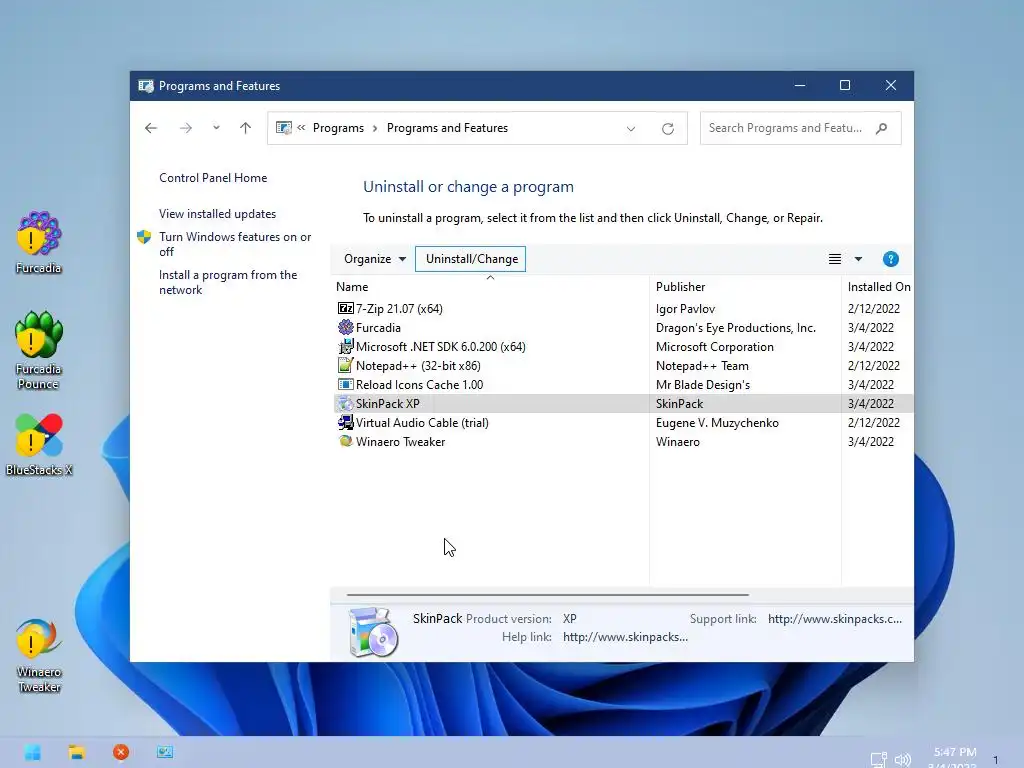
Task: Click Dragon's Eye Productions, Inc. cell
Action: 735,327
